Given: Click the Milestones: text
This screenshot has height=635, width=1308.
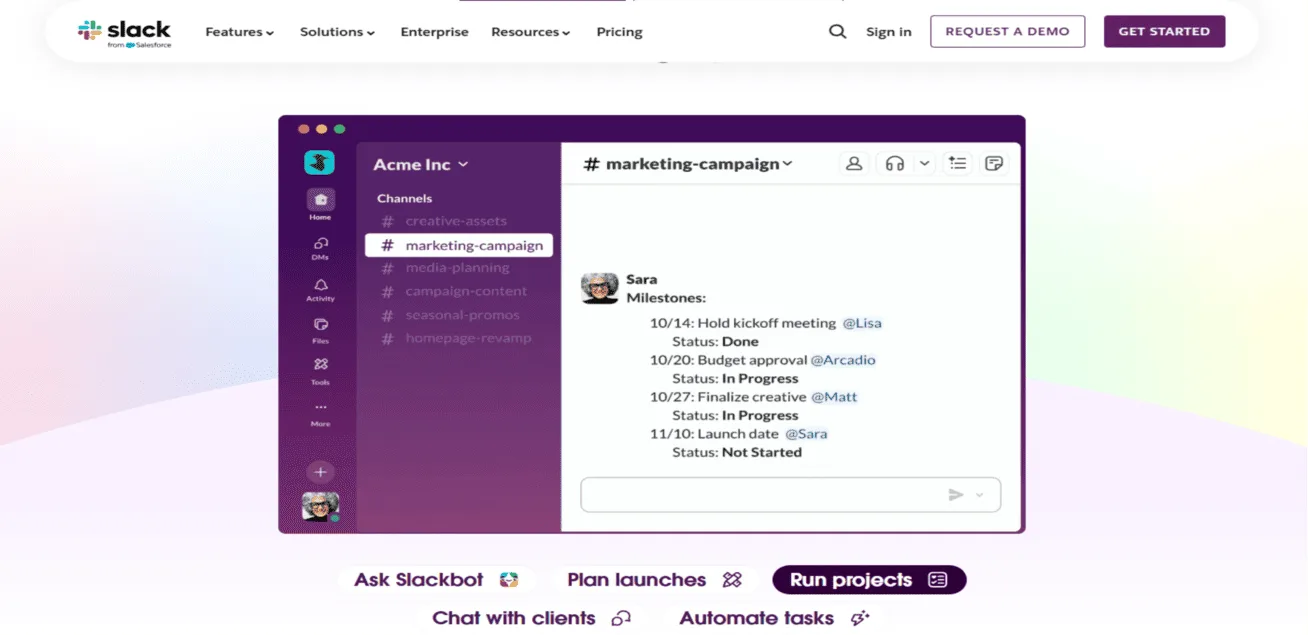Looking at the screenshot, I should click(666, 297).
